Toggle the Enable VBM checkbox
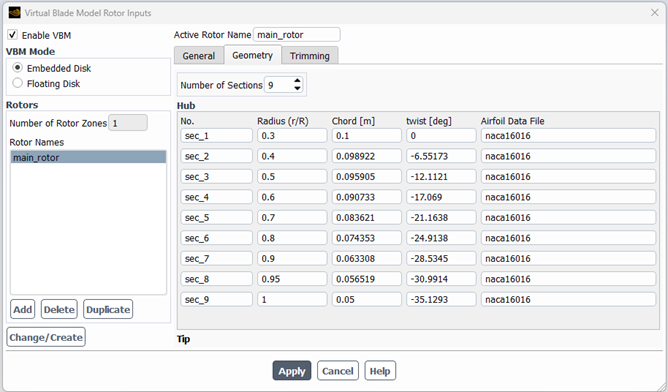This screenshot has height=392, width=668. coord(12,35)
